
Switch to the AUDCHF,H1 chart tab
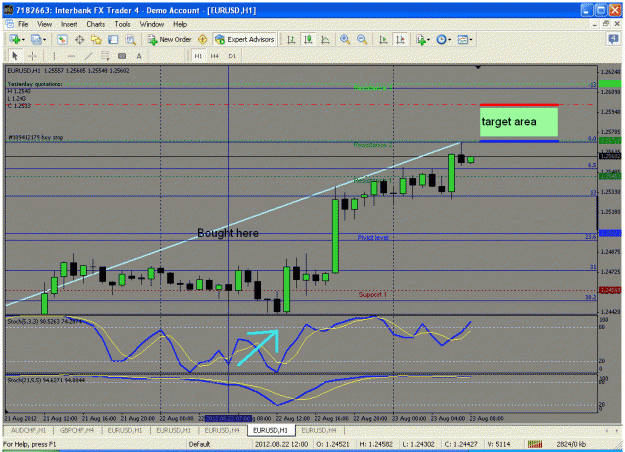(x=28, y=430)
